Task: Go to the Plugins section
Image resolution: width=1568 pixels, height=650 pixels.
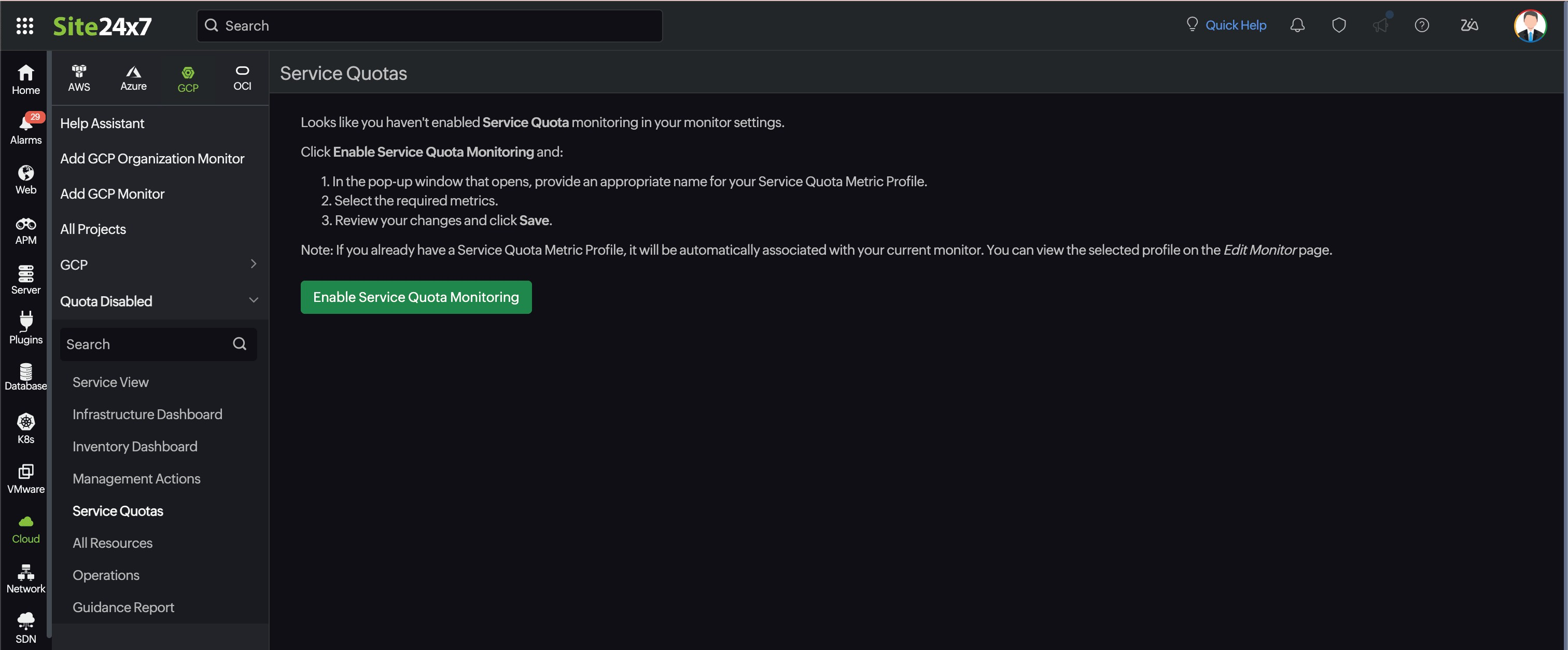Action: point(25,328)
